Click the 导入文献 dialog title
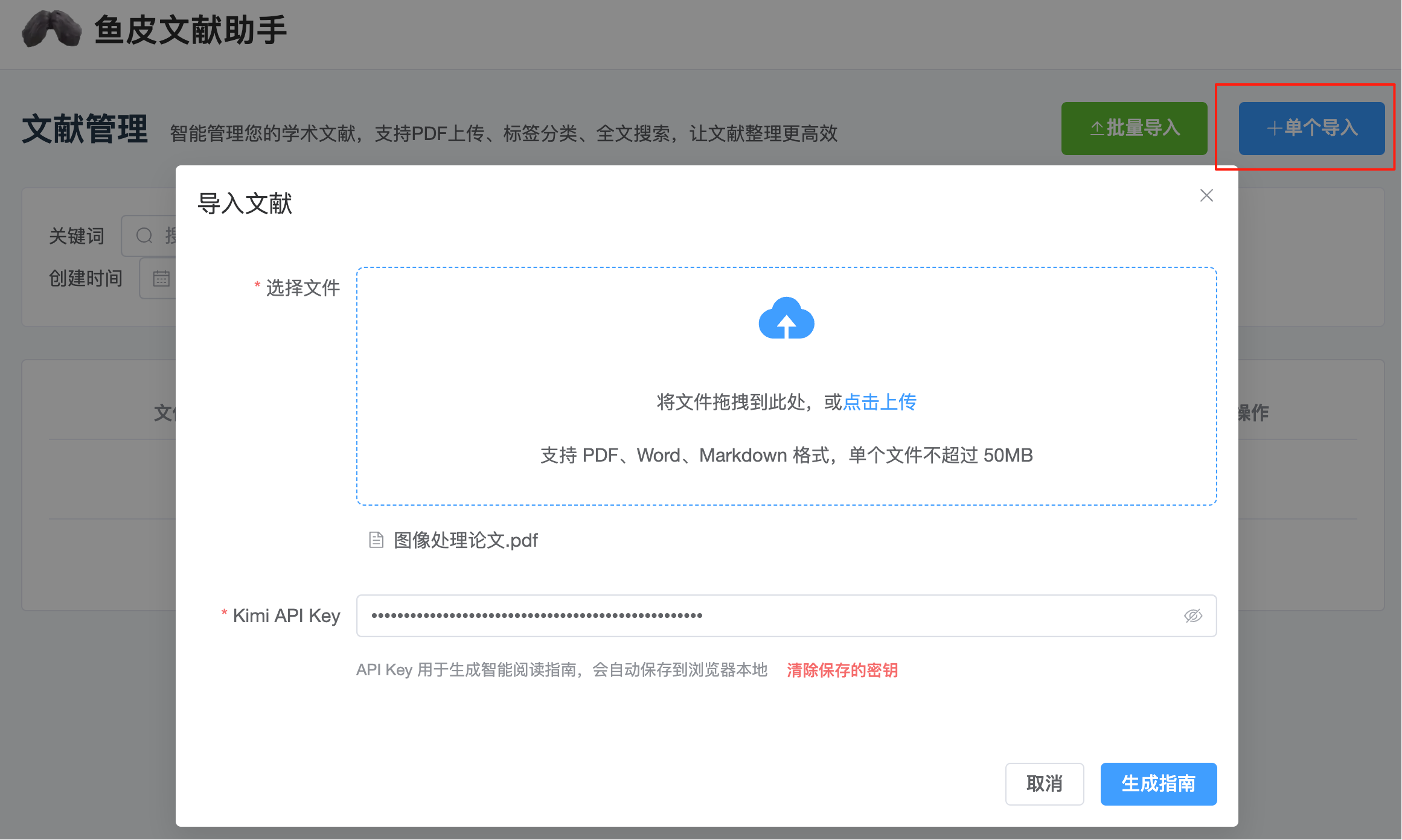Image resolution: width=1402 pixels, height=840 pixels. [x=245, y=203]
